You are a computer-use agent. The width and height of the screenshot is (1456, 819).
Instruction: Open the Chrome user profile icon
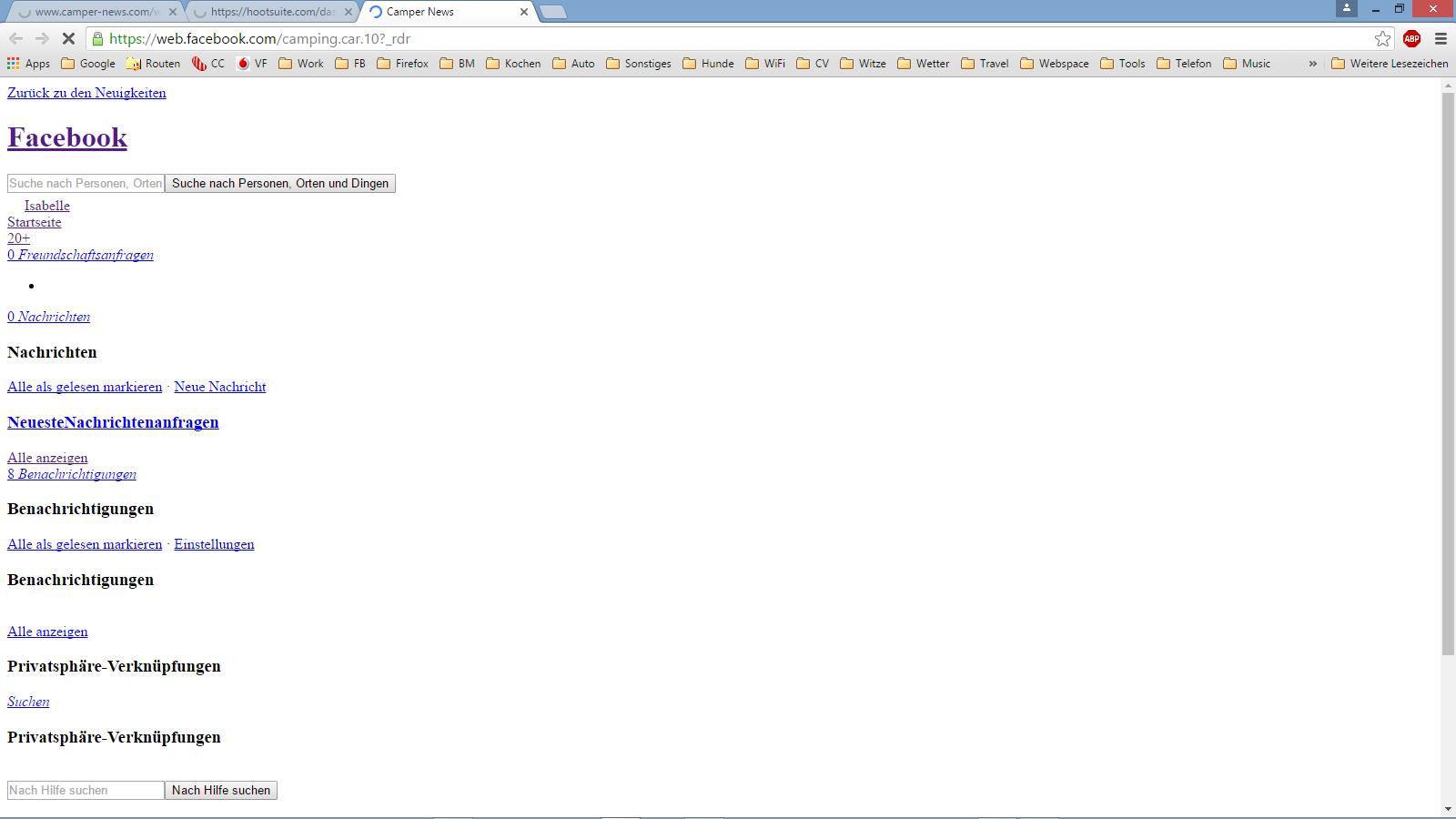tap(1346, 8)
